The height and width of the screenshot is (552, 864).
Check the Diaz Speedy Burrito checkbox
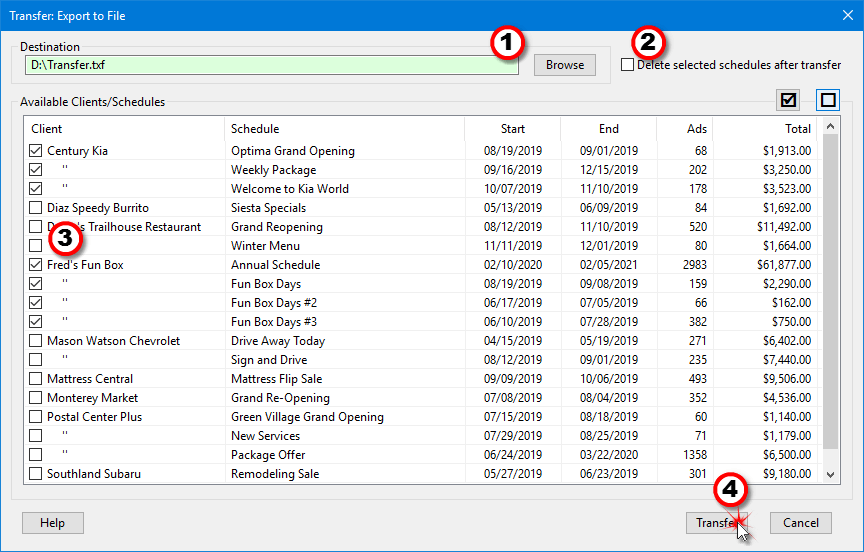click(35, 208)
